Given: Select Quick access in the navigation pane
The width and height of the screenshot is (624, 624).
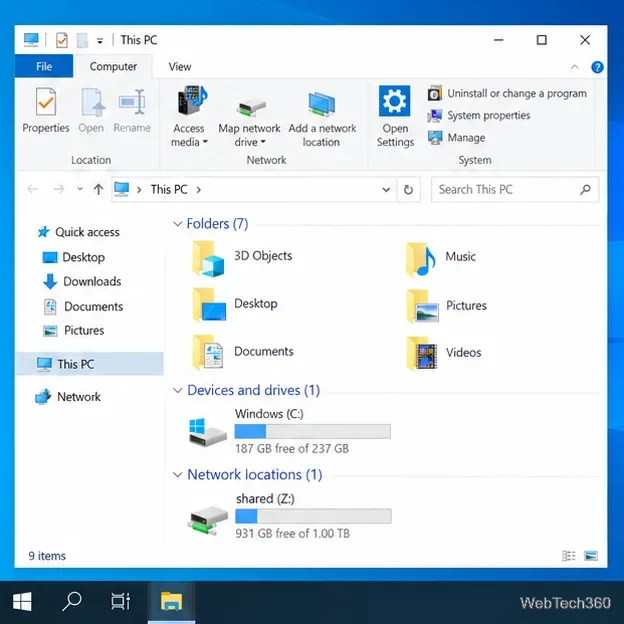Looking at the screenshot, I should click(x=78, y=232).
